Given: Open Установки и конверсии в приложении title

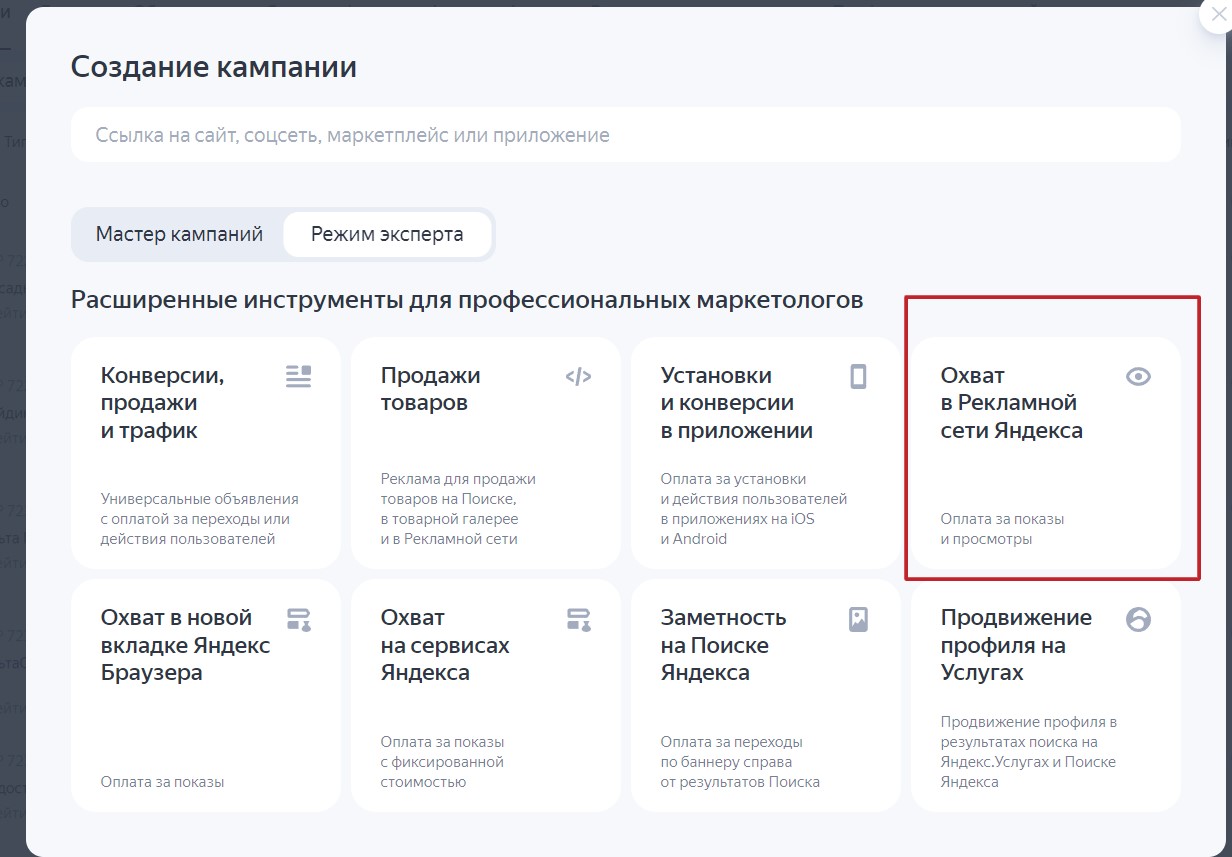Looking at the screenshot, I should (x=736, y=403).
